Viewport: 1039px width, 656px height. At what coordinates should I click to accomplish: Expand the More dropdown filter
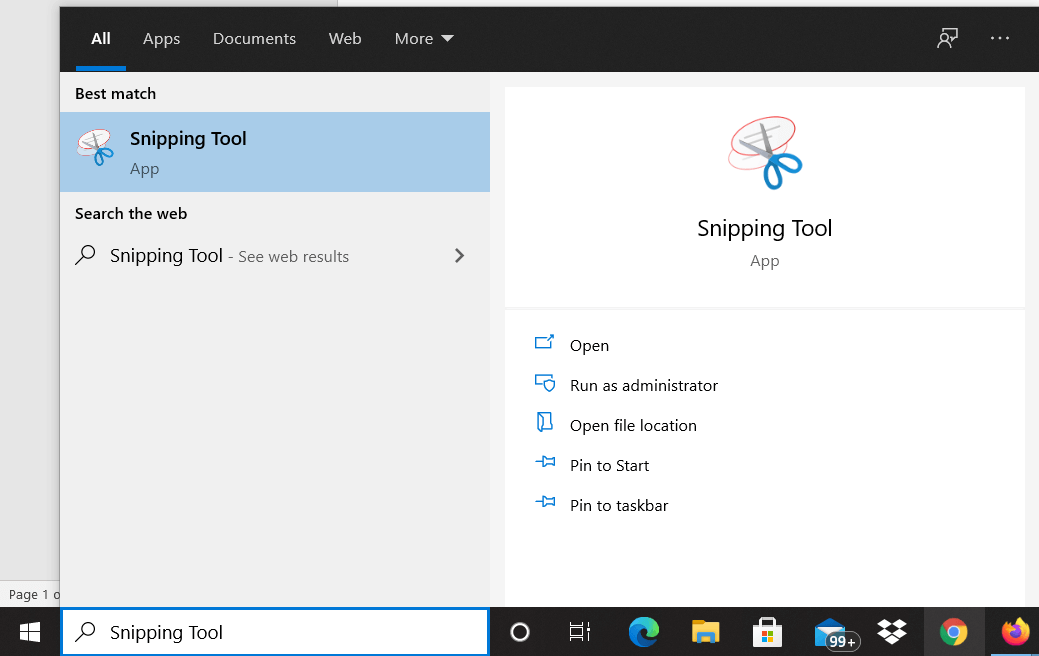coord(424,38)
